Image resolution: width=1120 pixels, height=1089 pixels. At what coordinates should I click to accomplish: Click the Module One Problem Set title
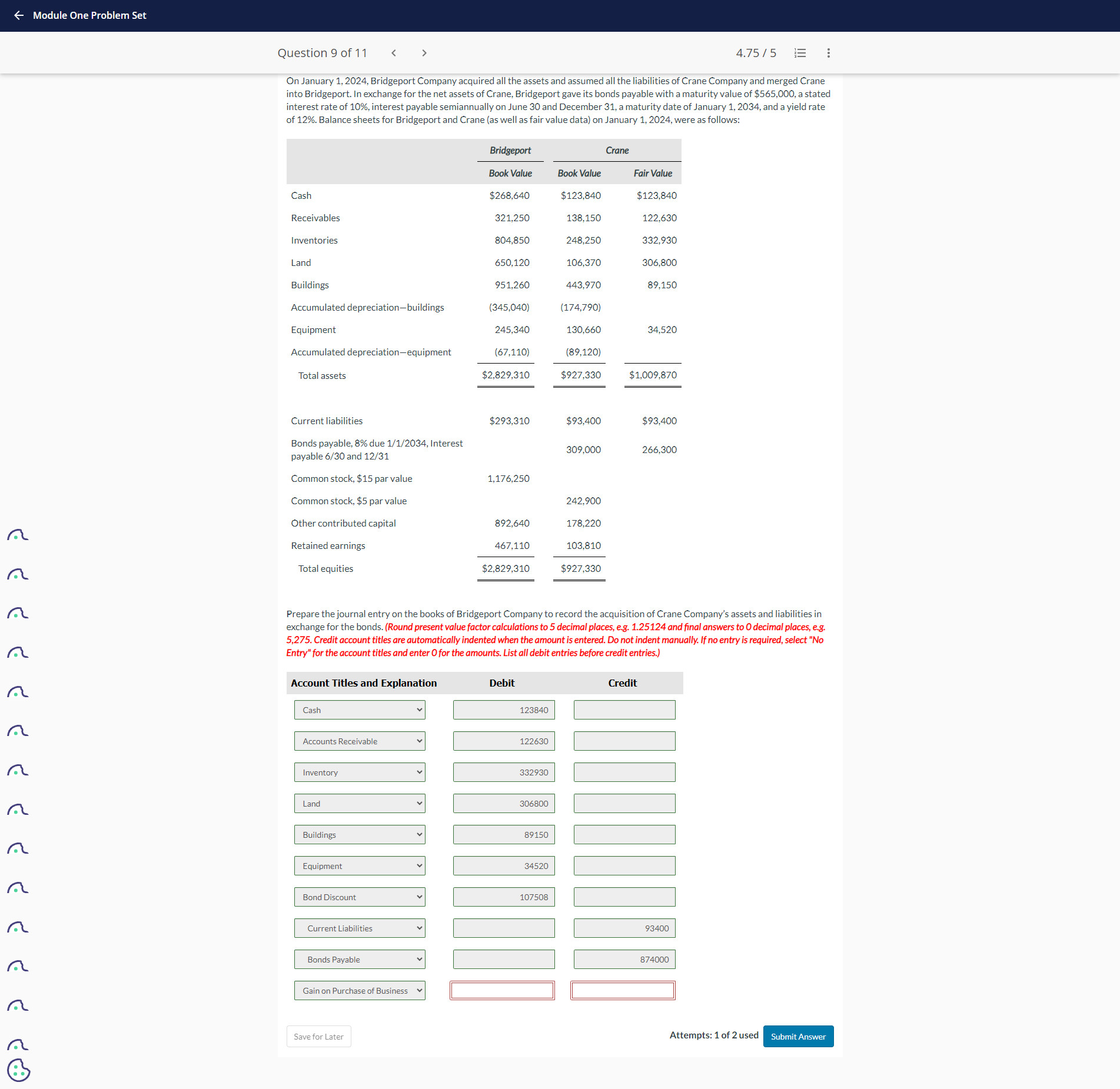89,15
